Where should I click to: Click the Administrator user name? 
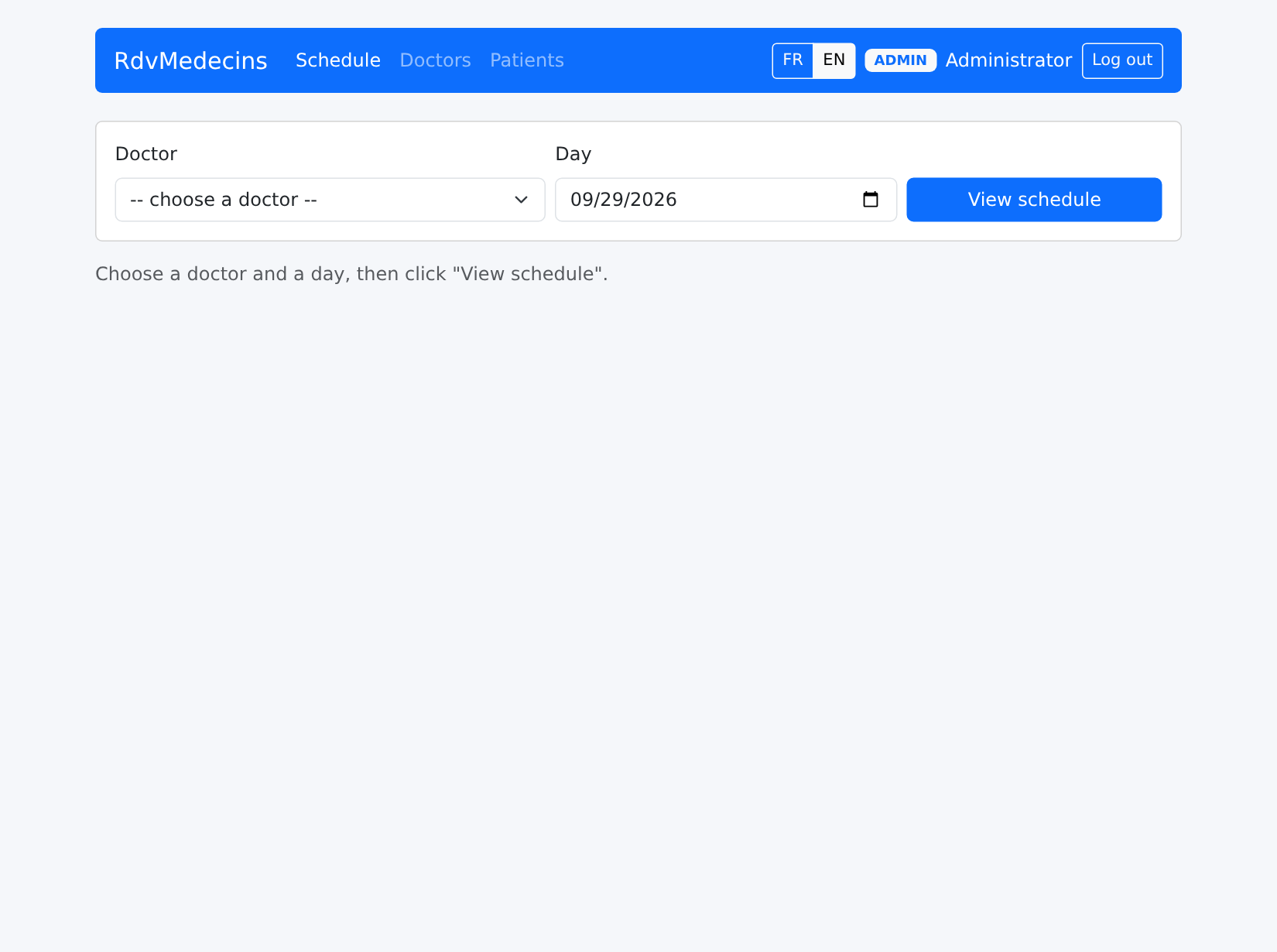(1008, 60)
